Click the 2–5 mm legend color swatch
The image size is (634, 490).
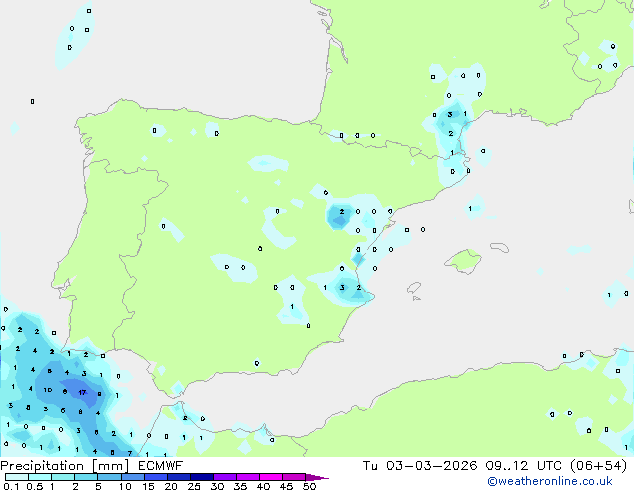coord(86,477)
